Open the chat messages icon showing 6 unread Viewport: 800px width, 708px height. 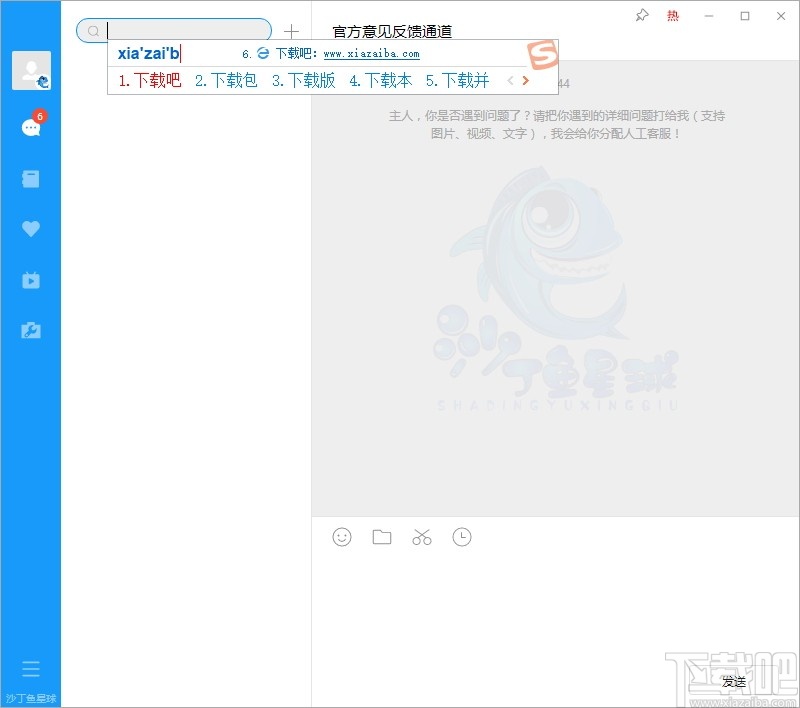(x=31, y=128)
